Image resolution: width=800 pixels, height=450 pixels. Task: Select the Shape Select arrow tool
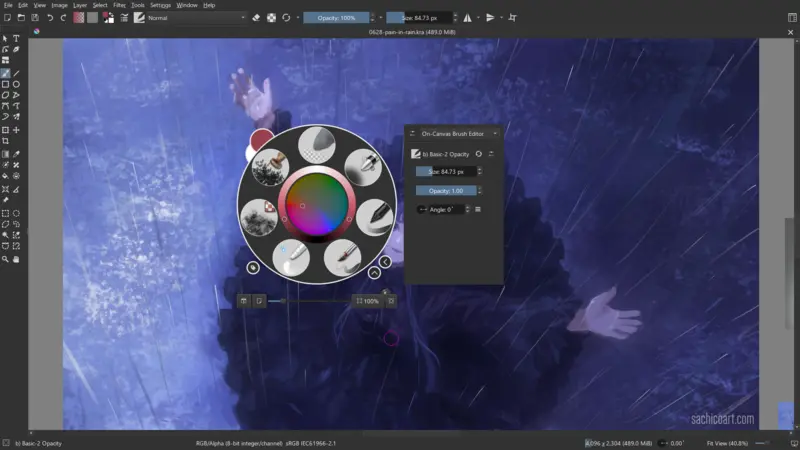coord(6,39)
